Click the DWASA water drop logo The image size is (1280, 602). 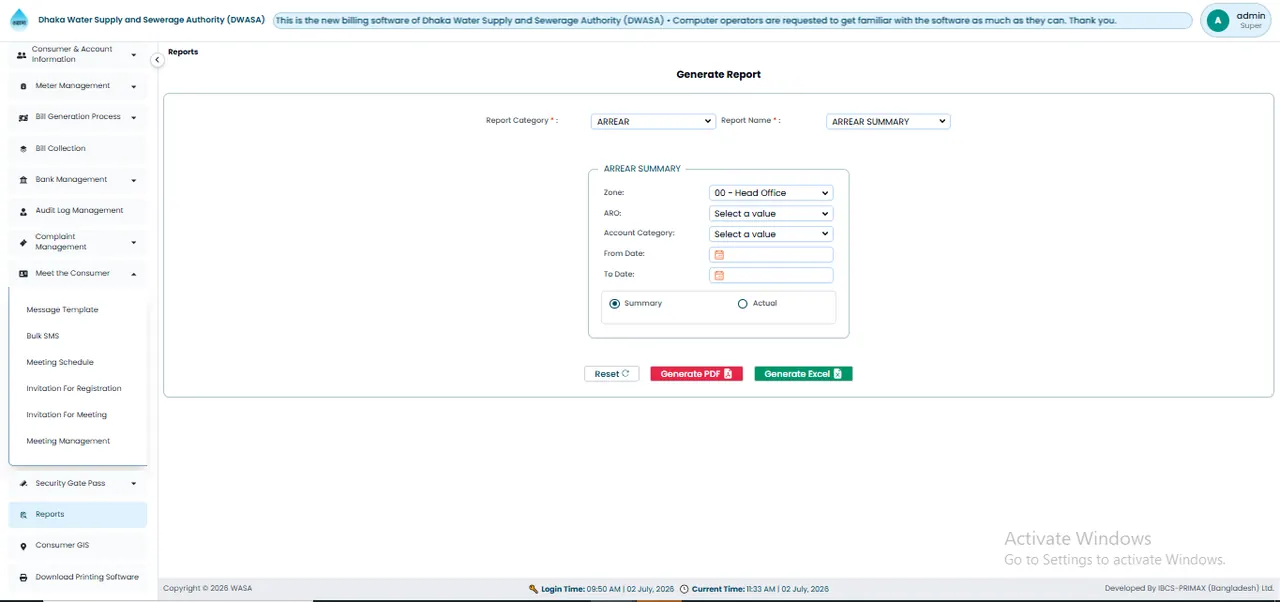coord(19,20)
